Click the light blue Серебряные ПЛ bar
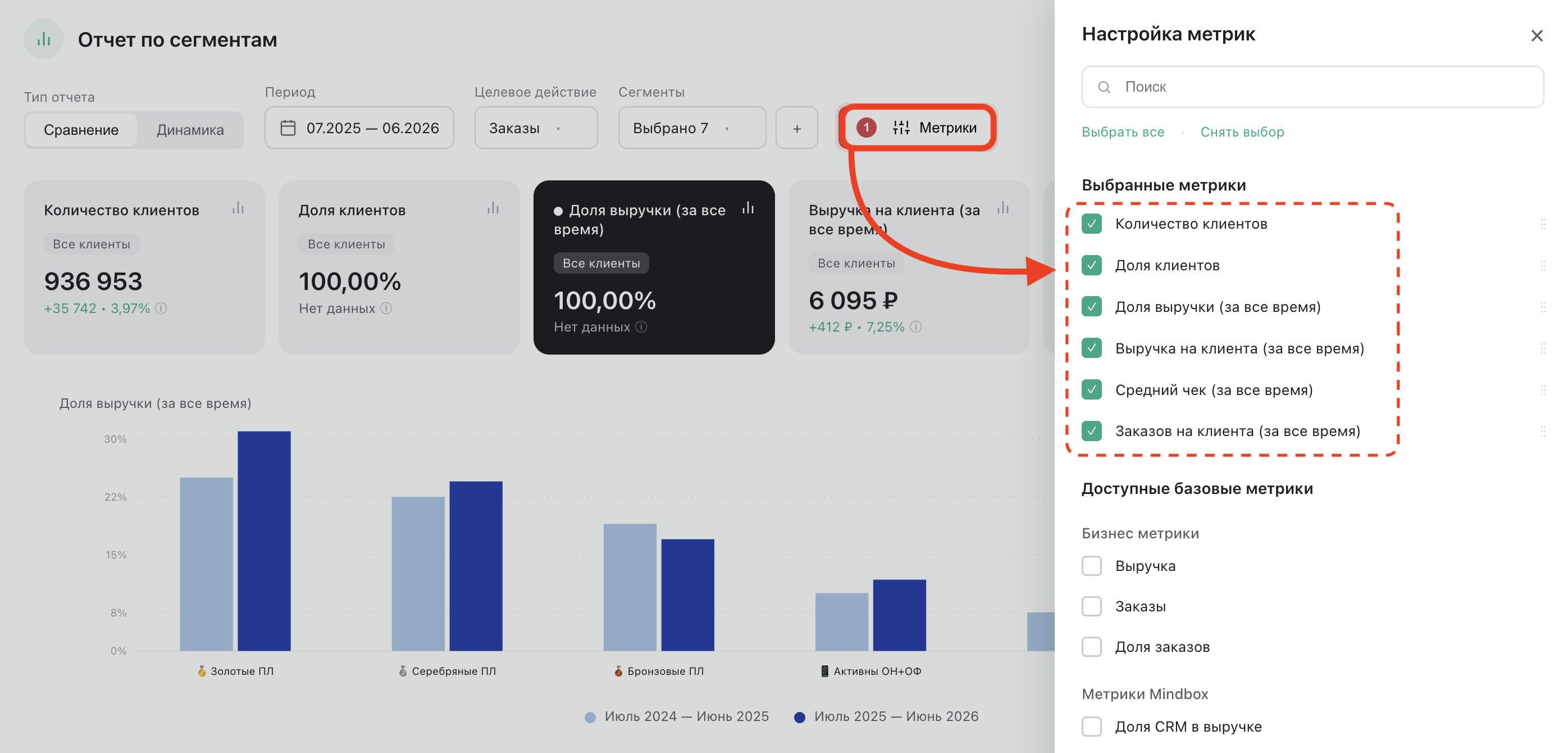 (x=418, y=574)
